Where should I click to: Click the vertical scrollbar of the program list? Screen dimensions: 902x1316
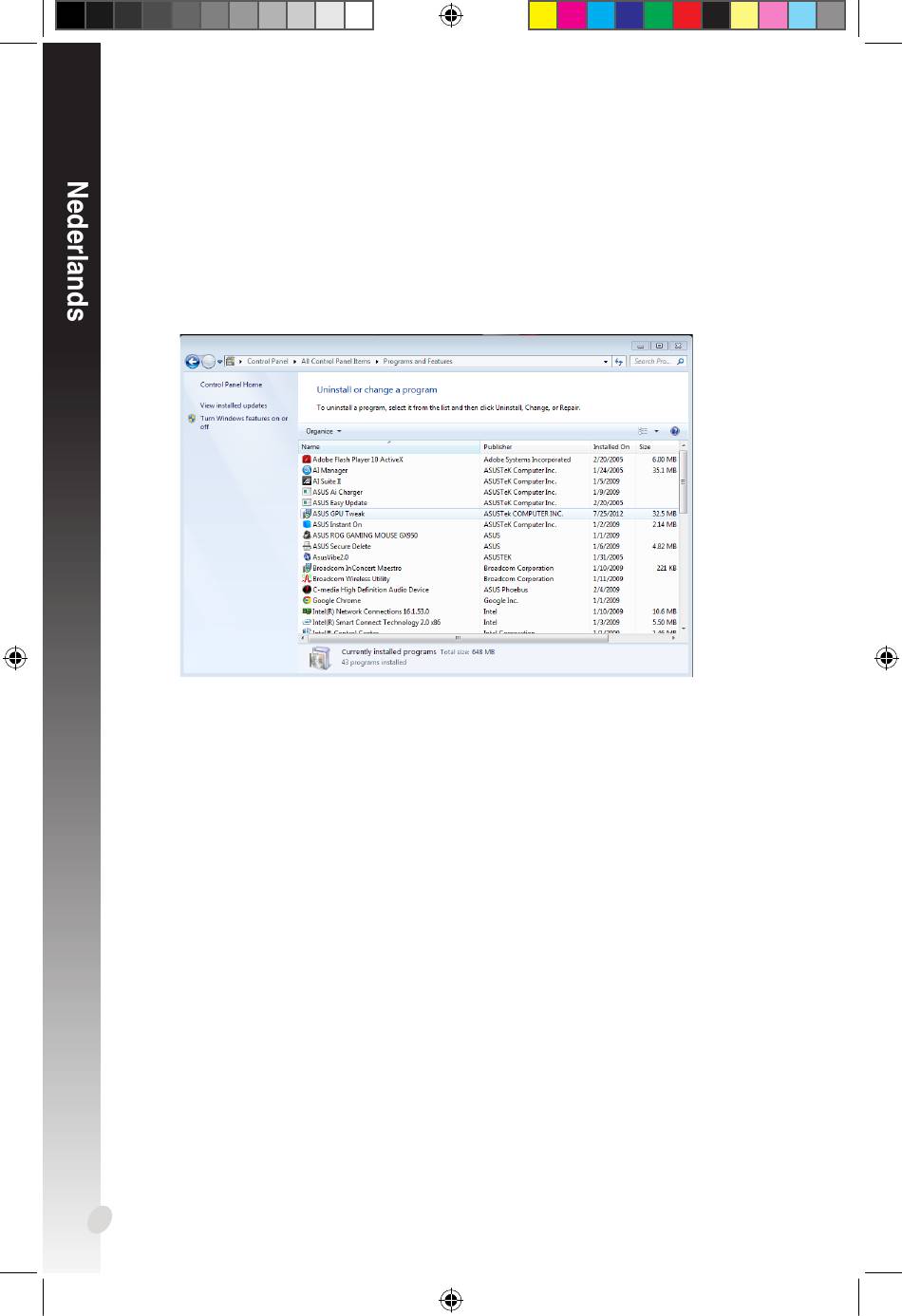[x=684, y=537]
